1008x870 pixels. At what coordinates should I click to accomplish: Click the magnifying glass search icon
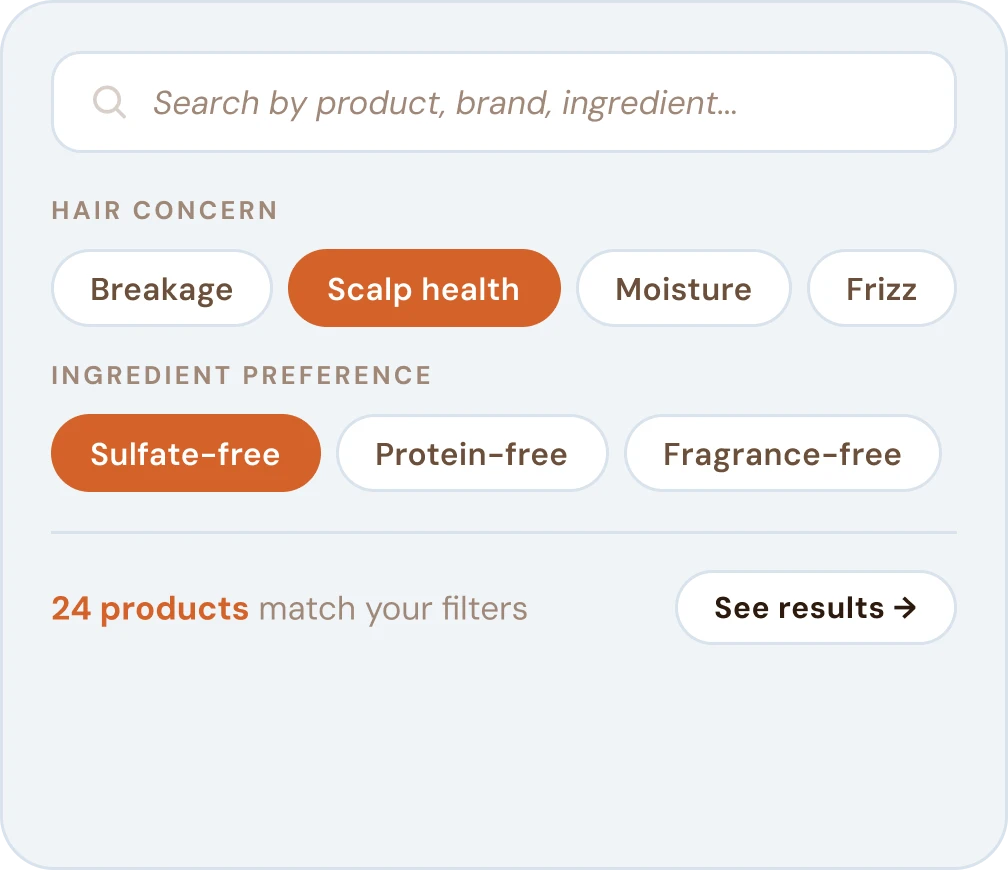pos(109,101)
